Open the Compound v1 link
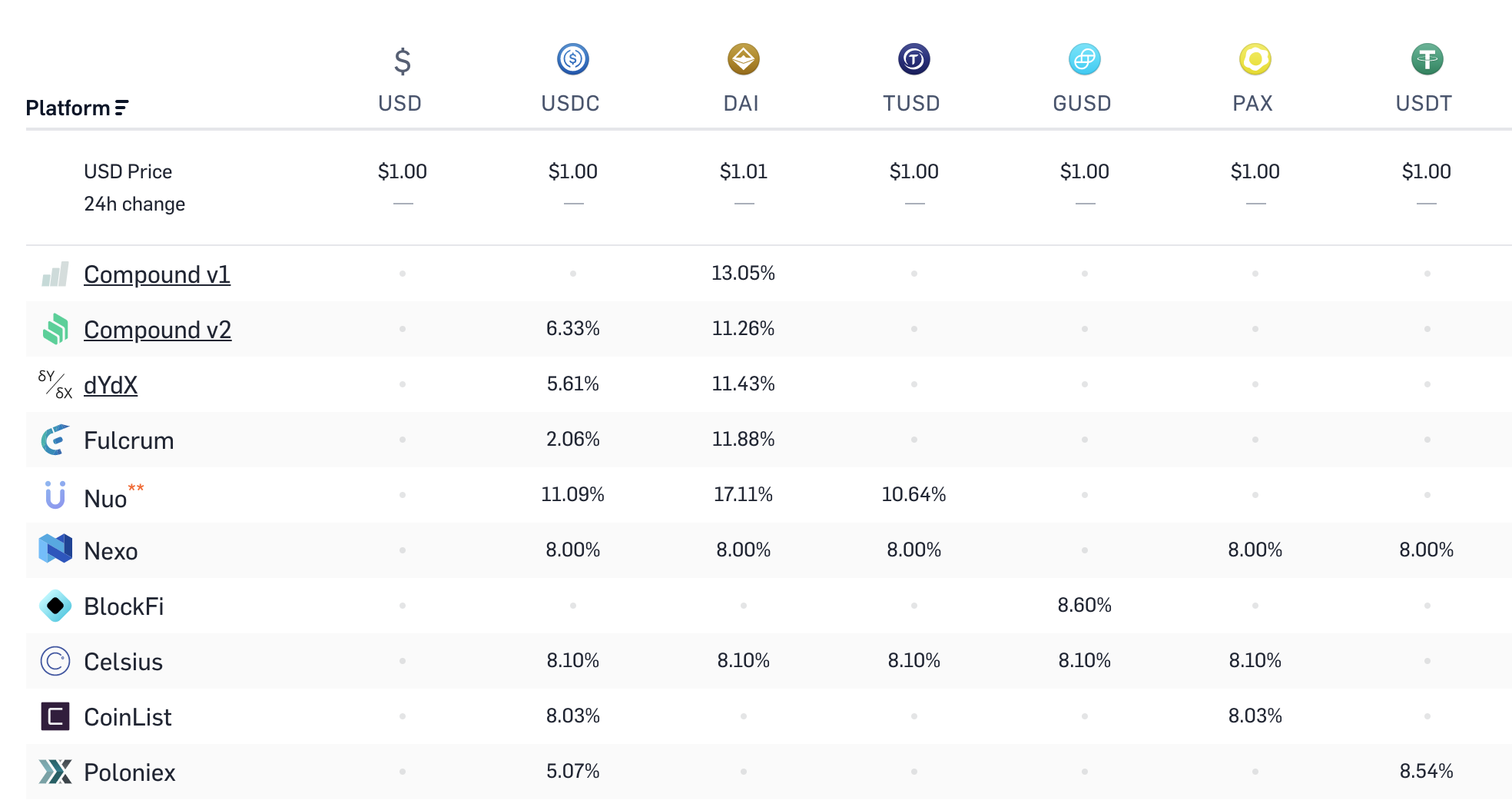Image resolution: width=1512 pixels, height=807 pixels. click(157, 274)
